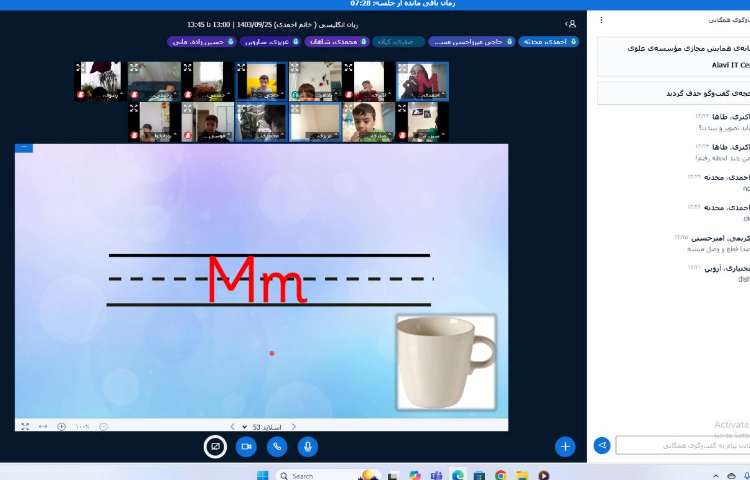This screenshot has width=750, height=480.
Task: Zoom out of the slide
Action: tap(103, 426)
